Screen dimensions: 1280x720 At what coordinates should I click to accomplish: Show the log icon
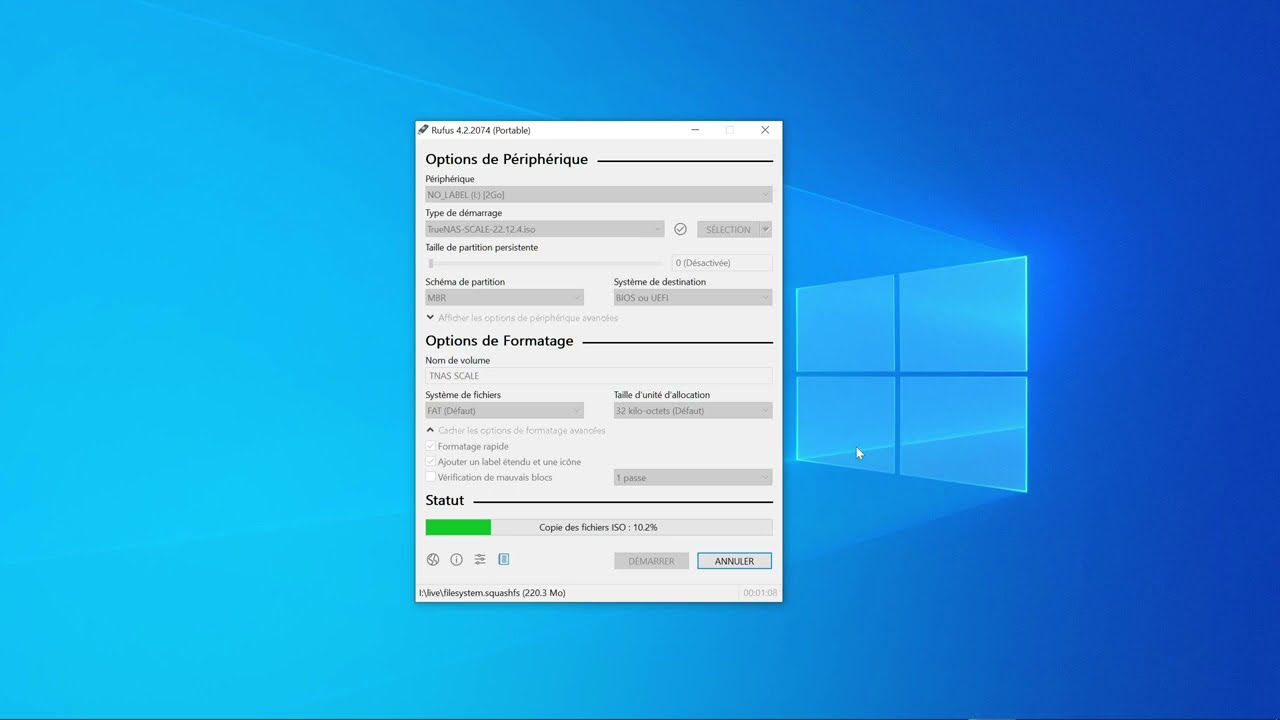504,560
